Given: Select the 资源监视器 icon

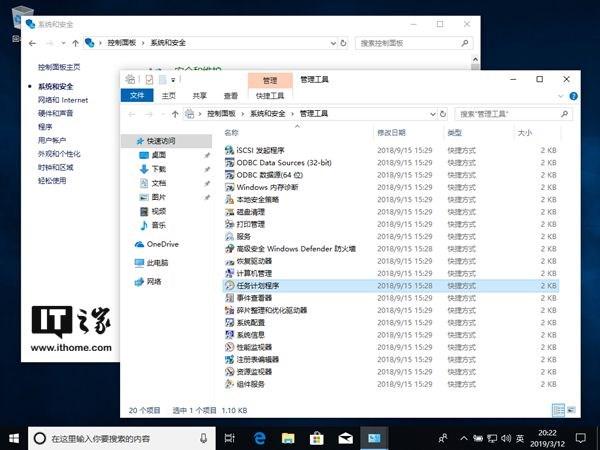Looking at the screenshot, I should pyautogui.click(x=229, y=372).
